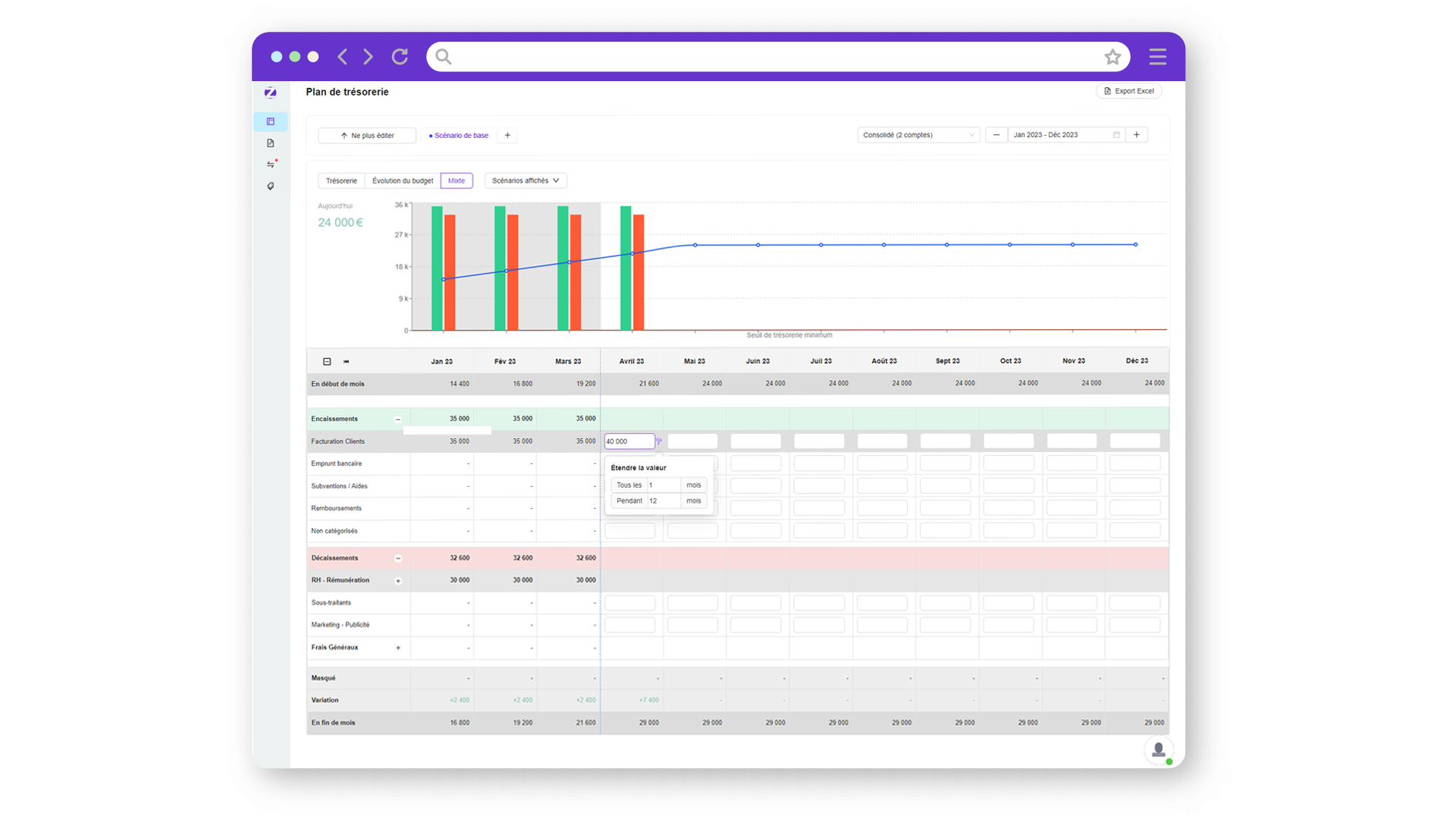Viewport: 1456px width, 819px height.
Task: Click the Pendant months input field
Action: (664, 501)
